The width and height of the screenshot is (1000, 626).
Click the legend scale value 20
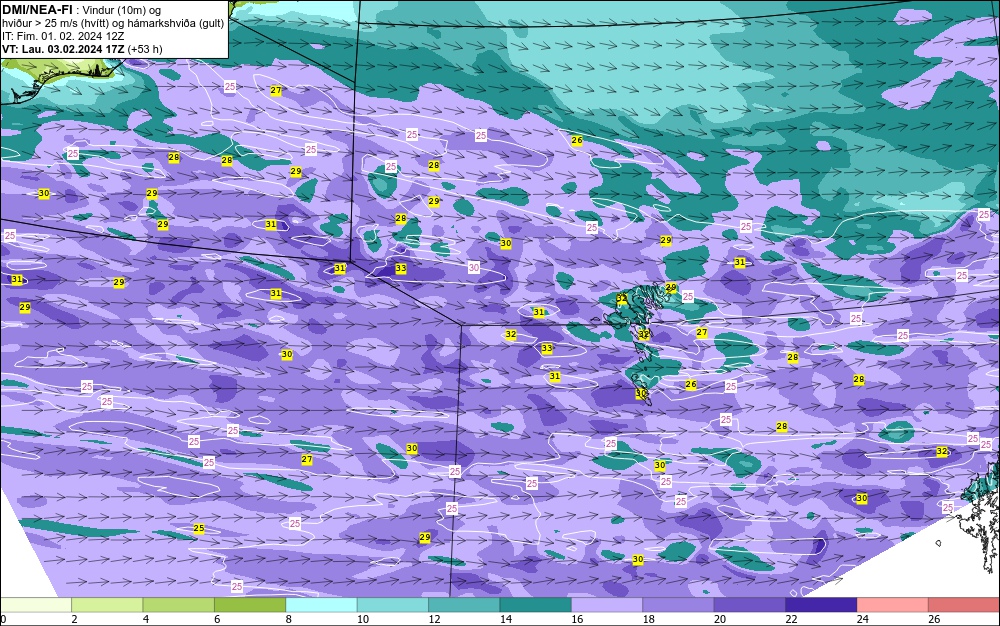(720, 619)
